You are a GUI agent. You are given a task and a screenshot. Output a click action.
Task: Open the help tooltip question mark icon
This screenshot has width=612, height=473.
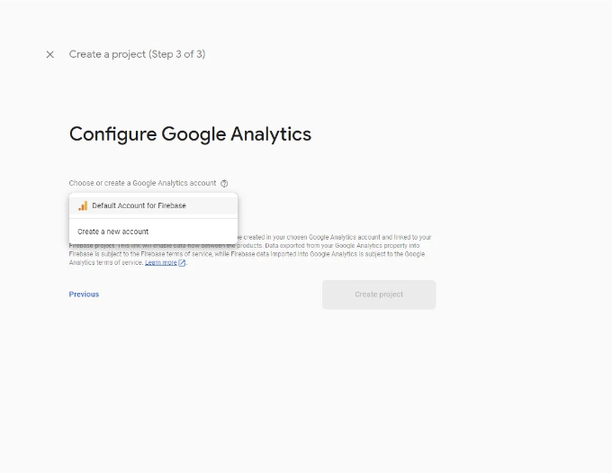[224, 183]
